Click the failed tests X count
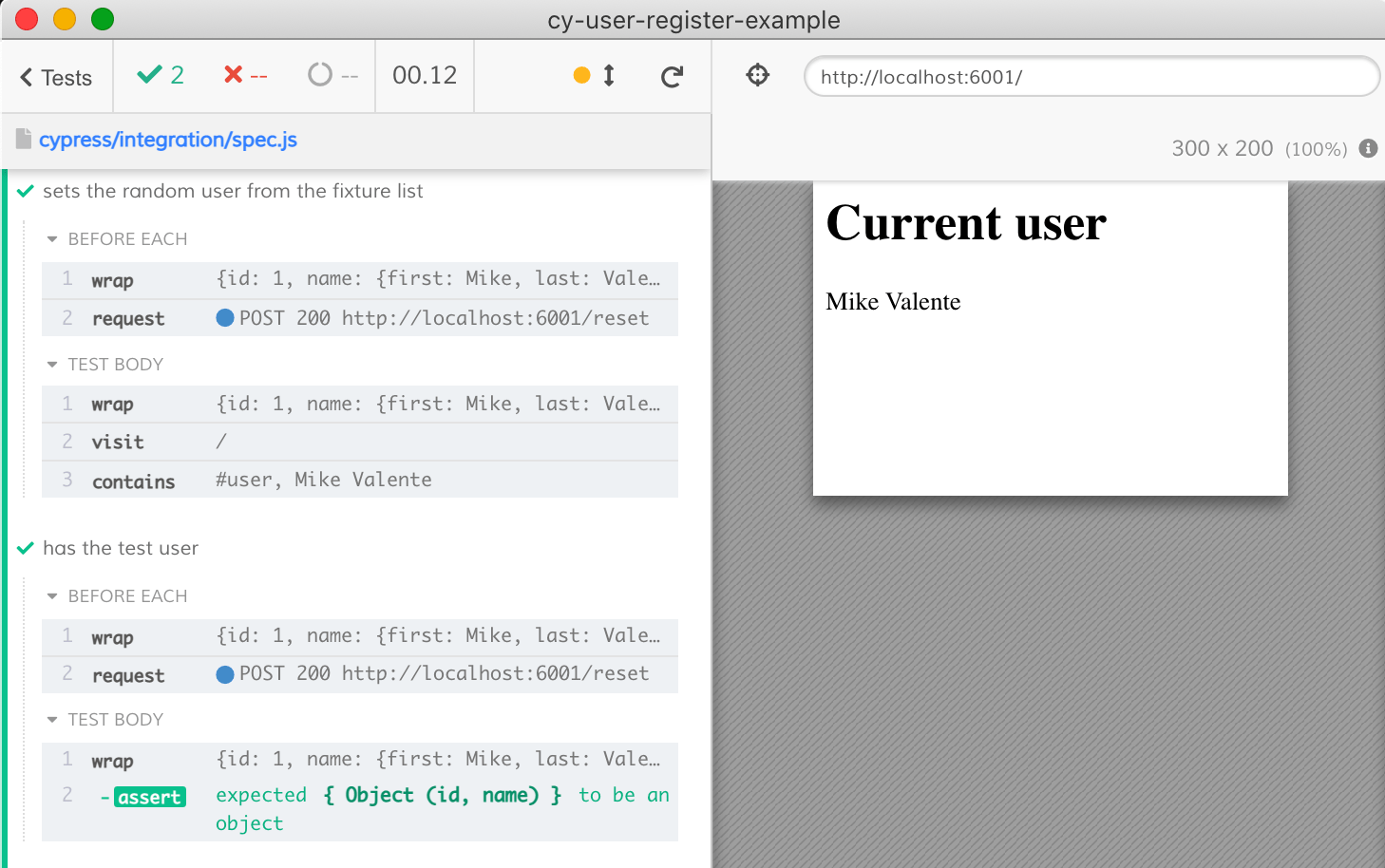The image size is (1385, 868). tap(245, 75)
